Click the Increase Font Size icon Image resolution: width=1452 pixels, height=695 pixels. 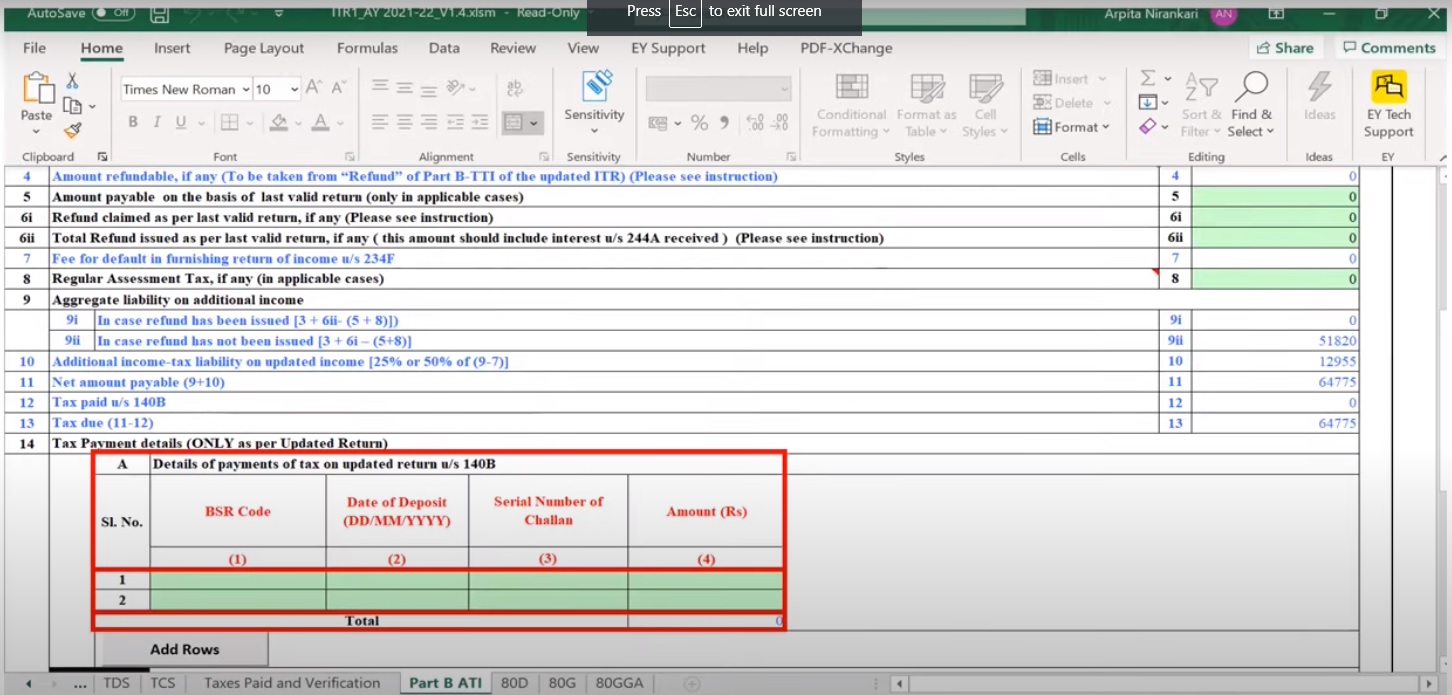tap(313, 89)
